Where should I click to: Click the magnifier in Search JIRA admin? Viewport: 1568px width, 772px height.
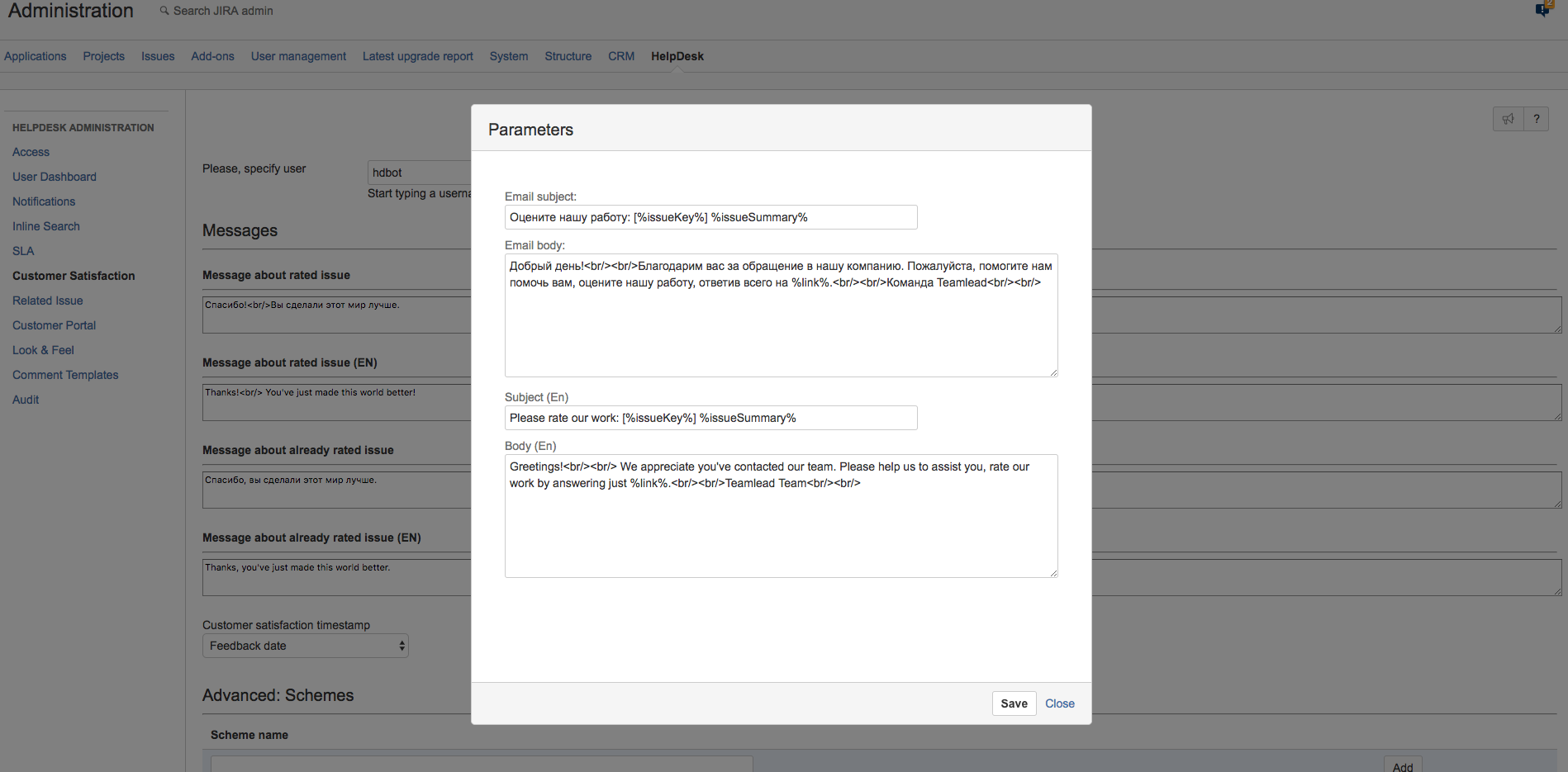164,11
